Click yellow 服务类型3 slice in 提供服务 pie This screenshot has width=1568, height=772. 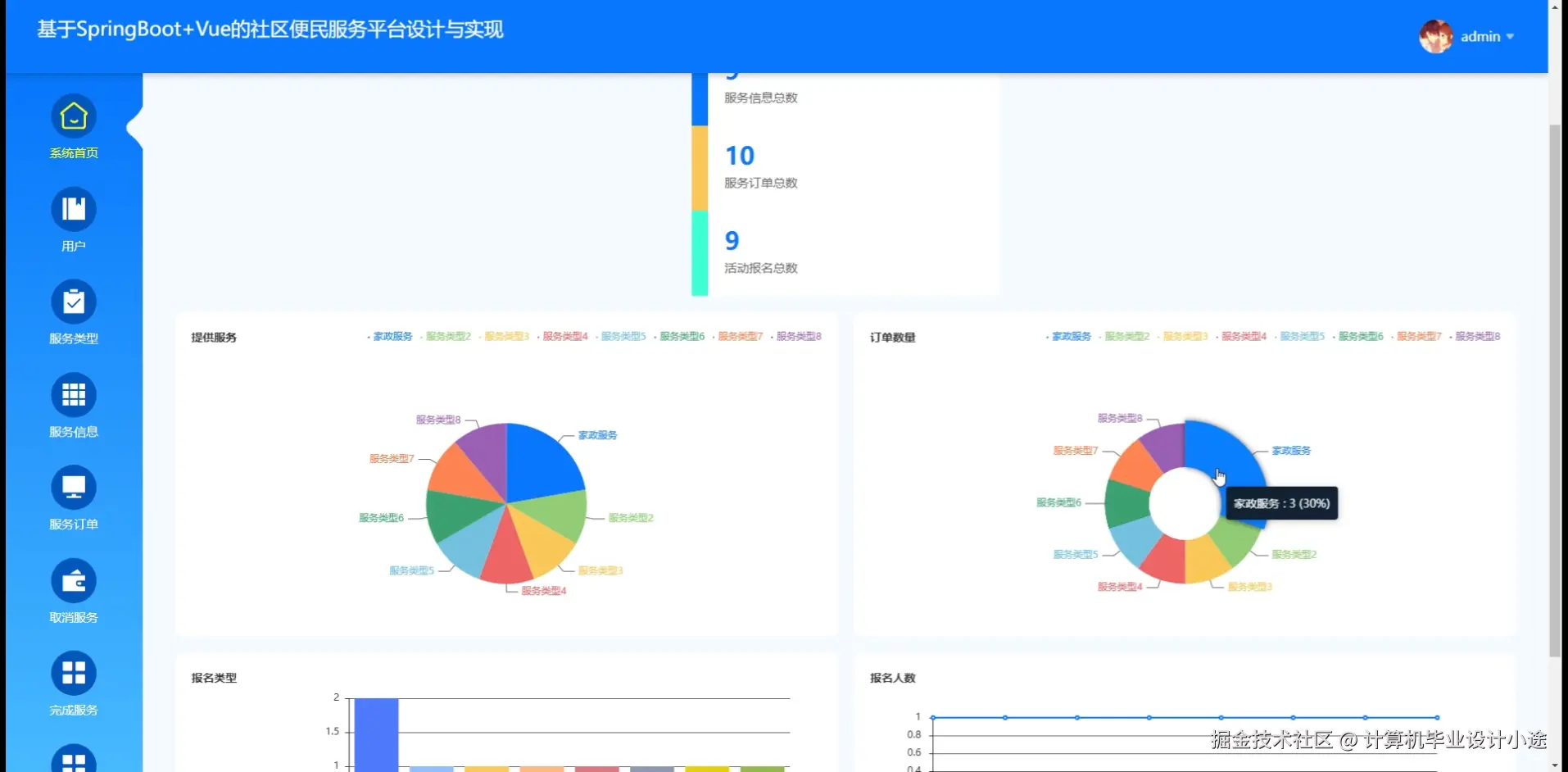(541, 545)
